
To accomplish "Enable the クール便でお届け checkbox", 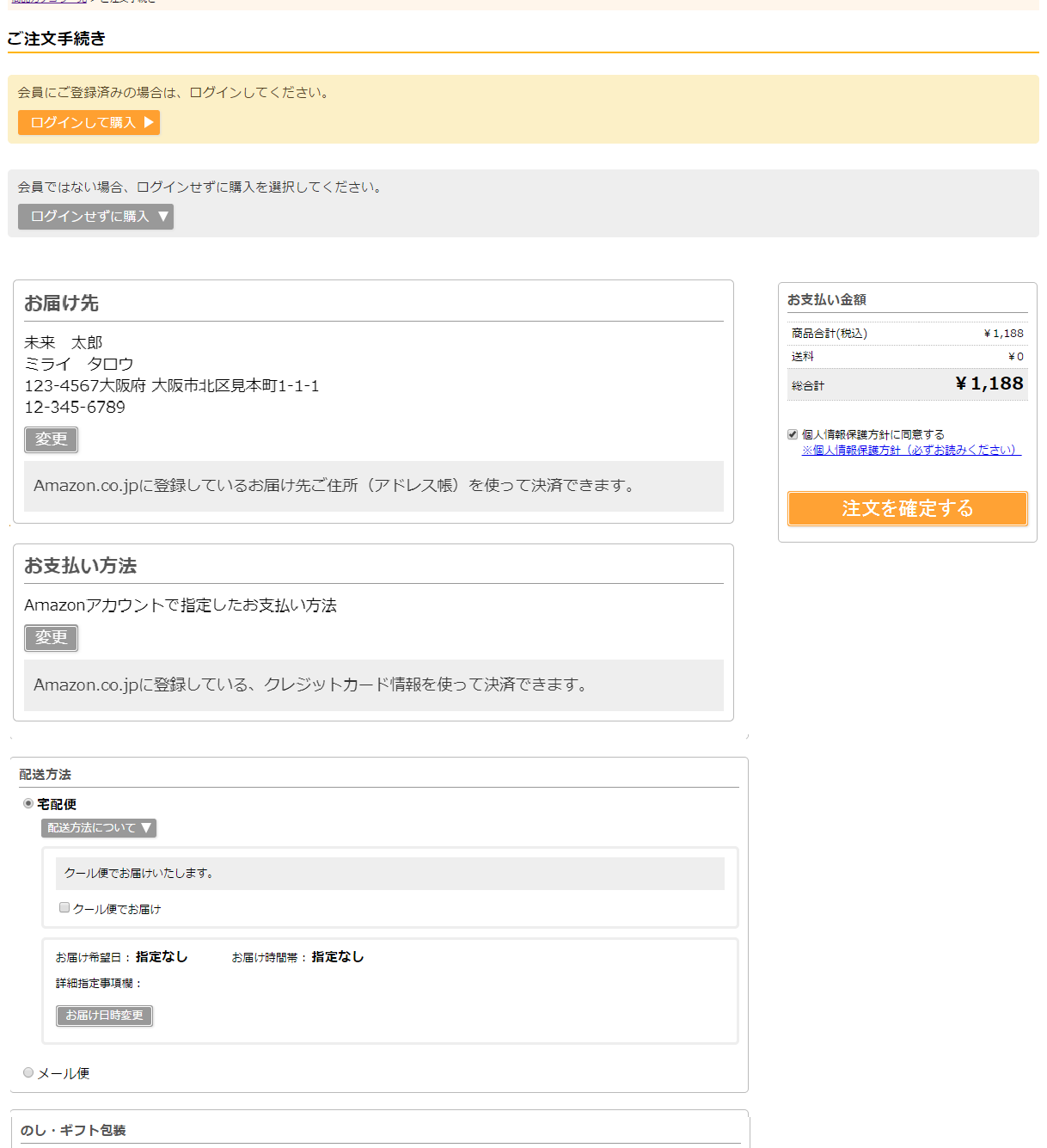I will coord(64,907).
